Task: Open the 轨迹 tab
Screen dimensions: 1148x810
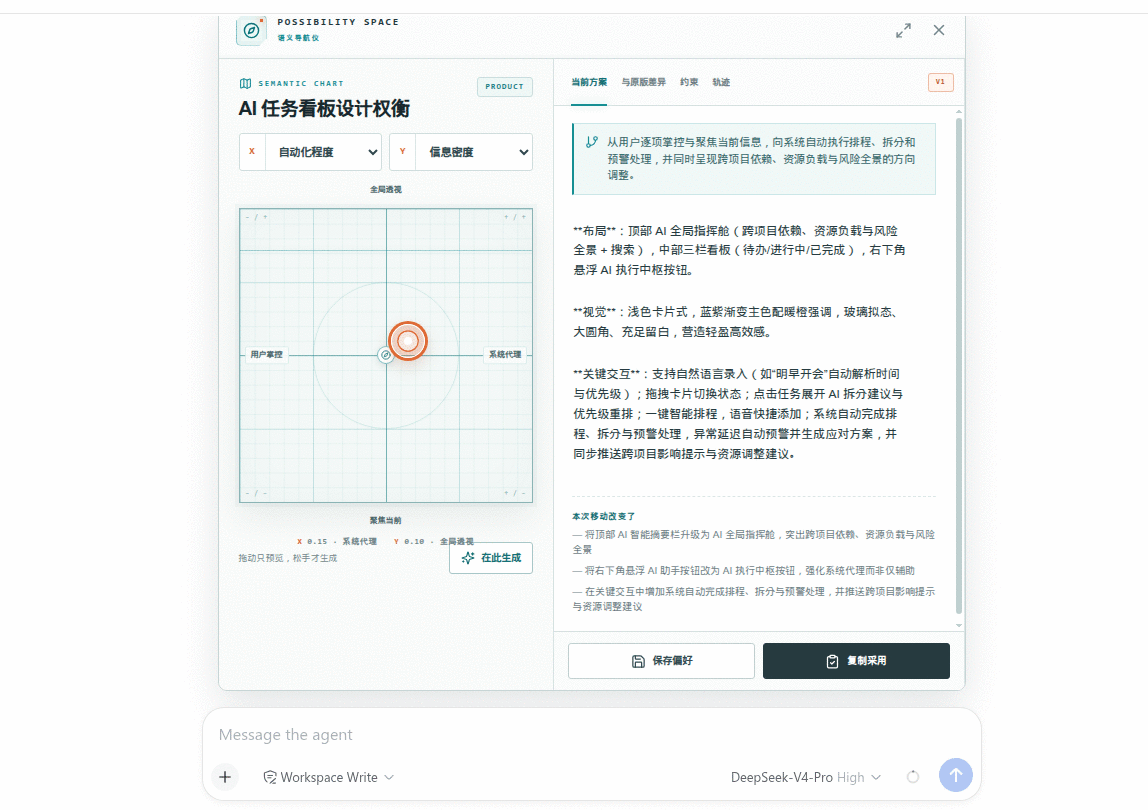Action: point(721,82)
